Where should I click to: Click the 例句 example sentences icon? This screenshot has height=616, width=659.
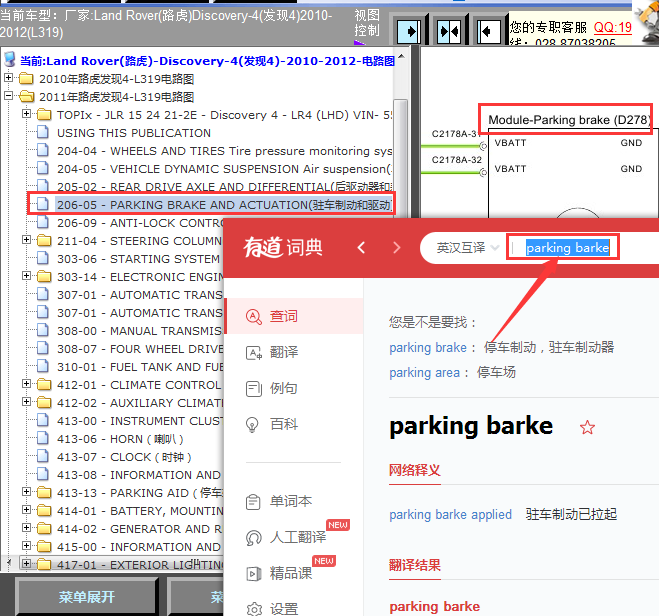[x=253, y=388]
